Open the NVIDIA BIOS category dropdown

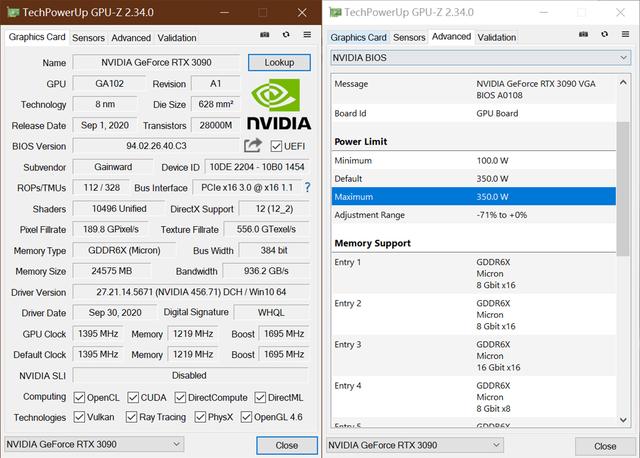click(x=480, y=58)
